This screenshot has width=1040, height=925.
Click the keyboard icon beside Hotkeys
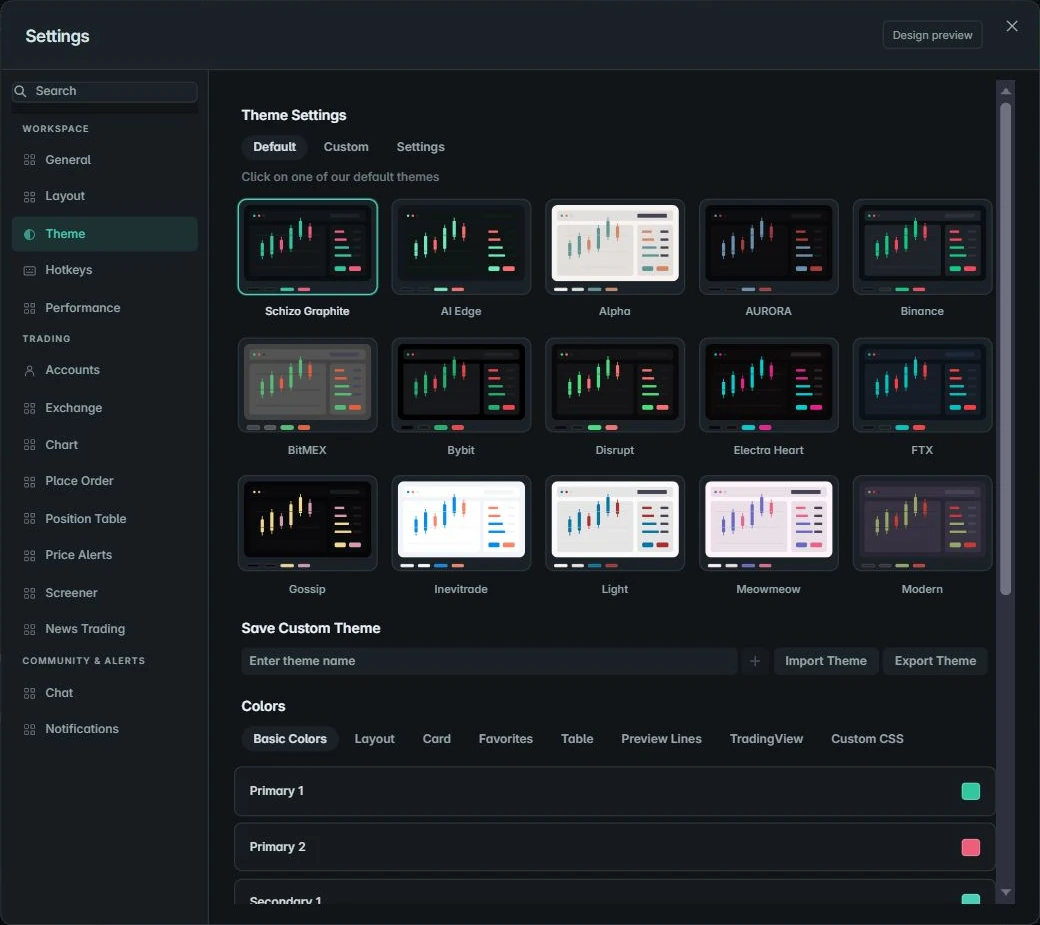click(29, 271)
